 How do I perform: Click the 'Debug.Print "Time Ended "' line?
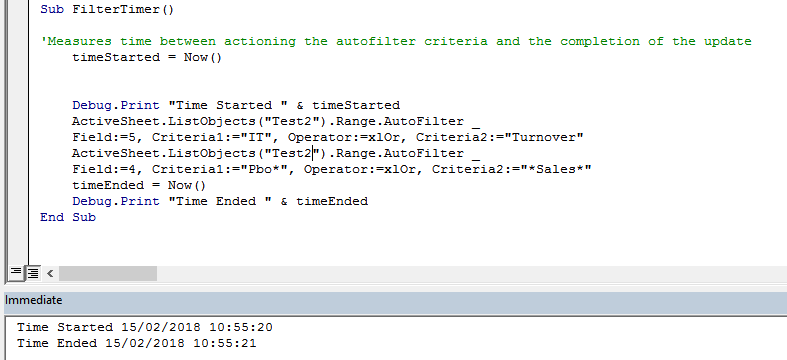tap(220, 201)
